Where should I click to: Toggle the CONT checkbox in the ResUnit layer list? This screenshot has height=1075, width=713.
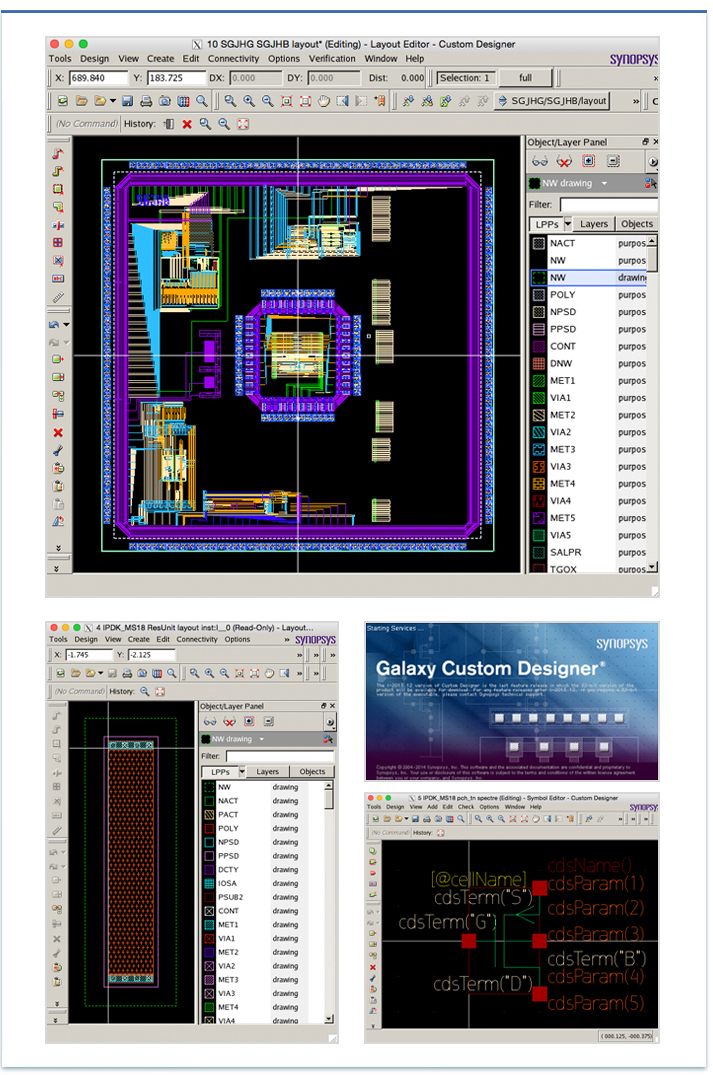[x=210, y=911]
